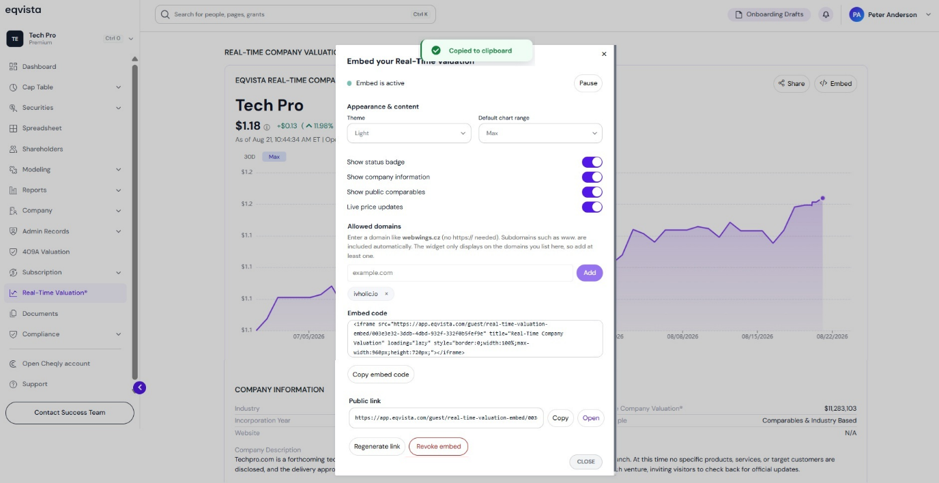Click the Cap Table clock icon
Viewport: 939px width, 483px height.
point(13,87)
